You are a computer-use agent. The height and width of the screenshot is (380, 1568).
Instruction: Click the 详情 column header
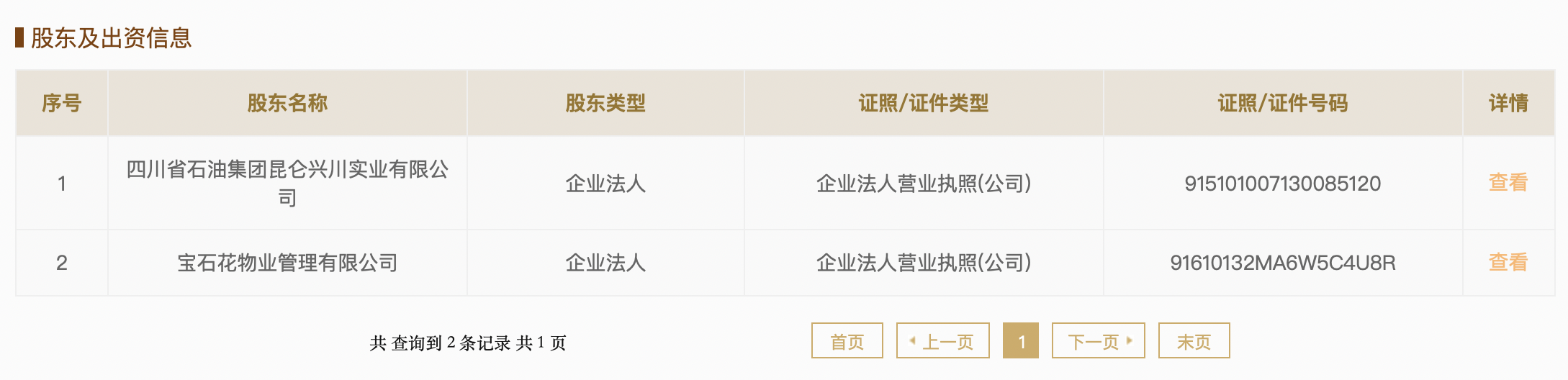(1508, 103)
